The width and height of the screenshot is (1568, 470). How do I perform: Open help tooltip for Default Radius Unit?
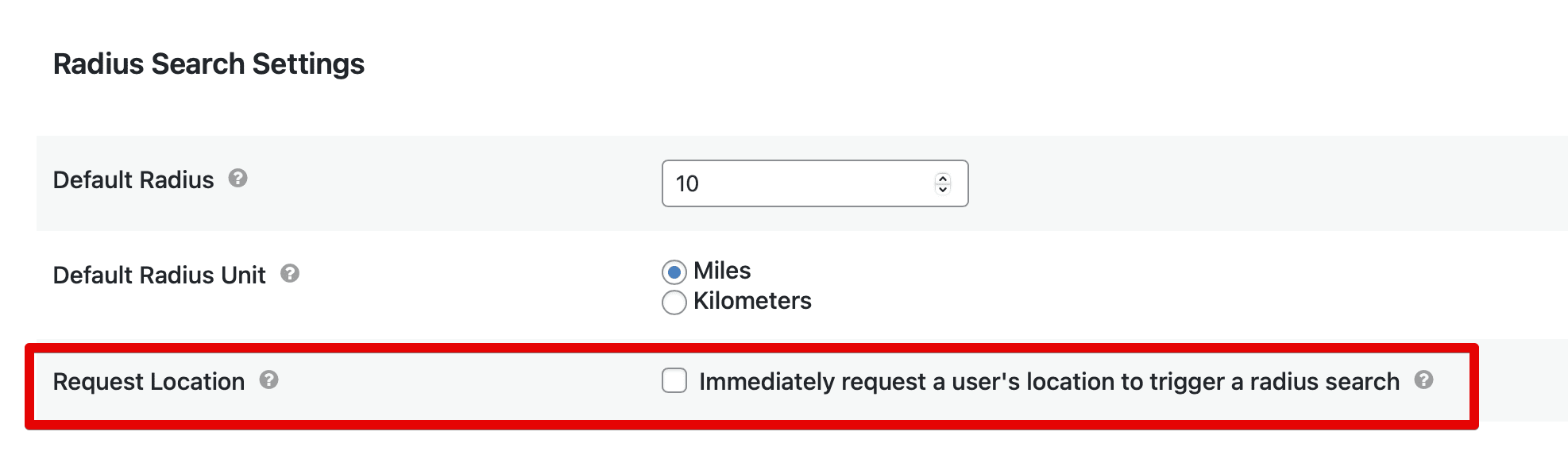click(290, 274)
